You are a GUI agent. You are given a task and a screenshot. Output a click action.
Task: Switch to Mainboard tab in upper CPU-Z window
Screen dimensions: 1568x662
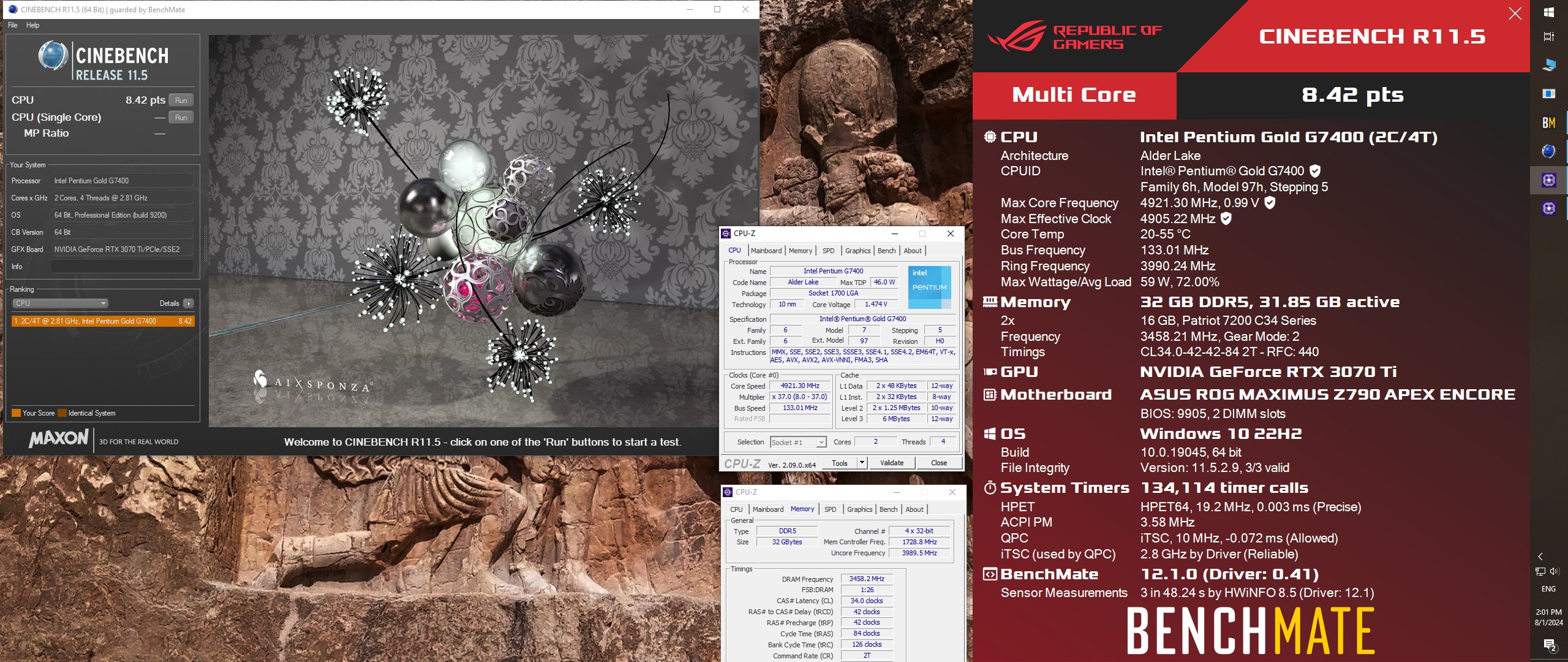pyautogui.click(x=766, y=251)
